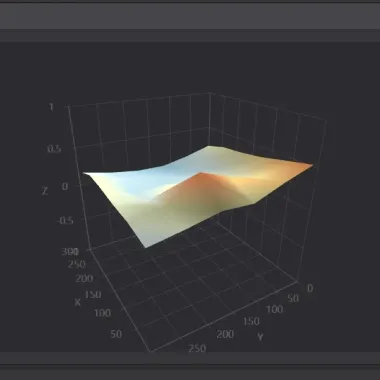Click the Z axis tick label -0.5
This screenshot has height=380, width=380.
(66, 221)
